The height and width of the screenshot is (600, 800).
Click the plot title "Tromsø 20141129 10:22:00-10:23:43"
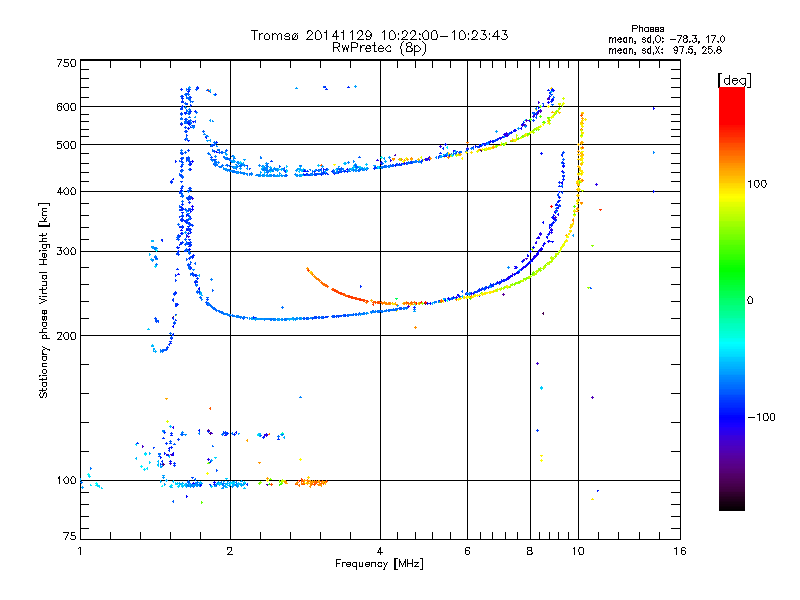point(379,35)
